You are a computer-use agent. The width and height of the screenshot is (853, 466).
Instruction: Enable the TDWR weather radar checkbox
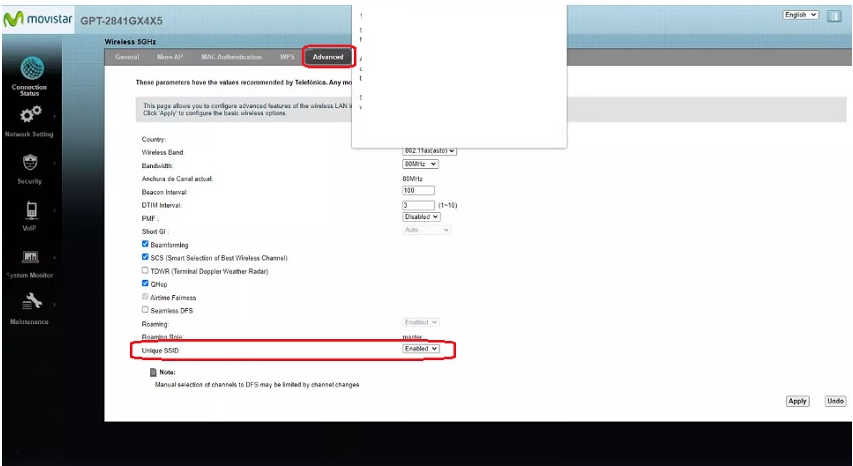point(146,270)
